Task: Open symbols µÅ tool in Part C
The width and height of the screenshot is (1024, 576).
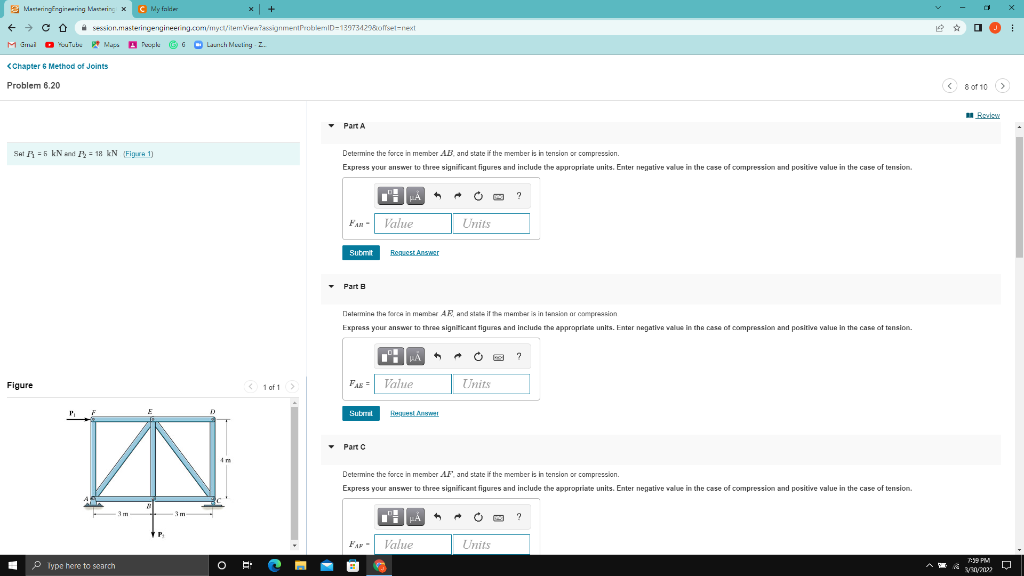Action: (x=415, y=517)
